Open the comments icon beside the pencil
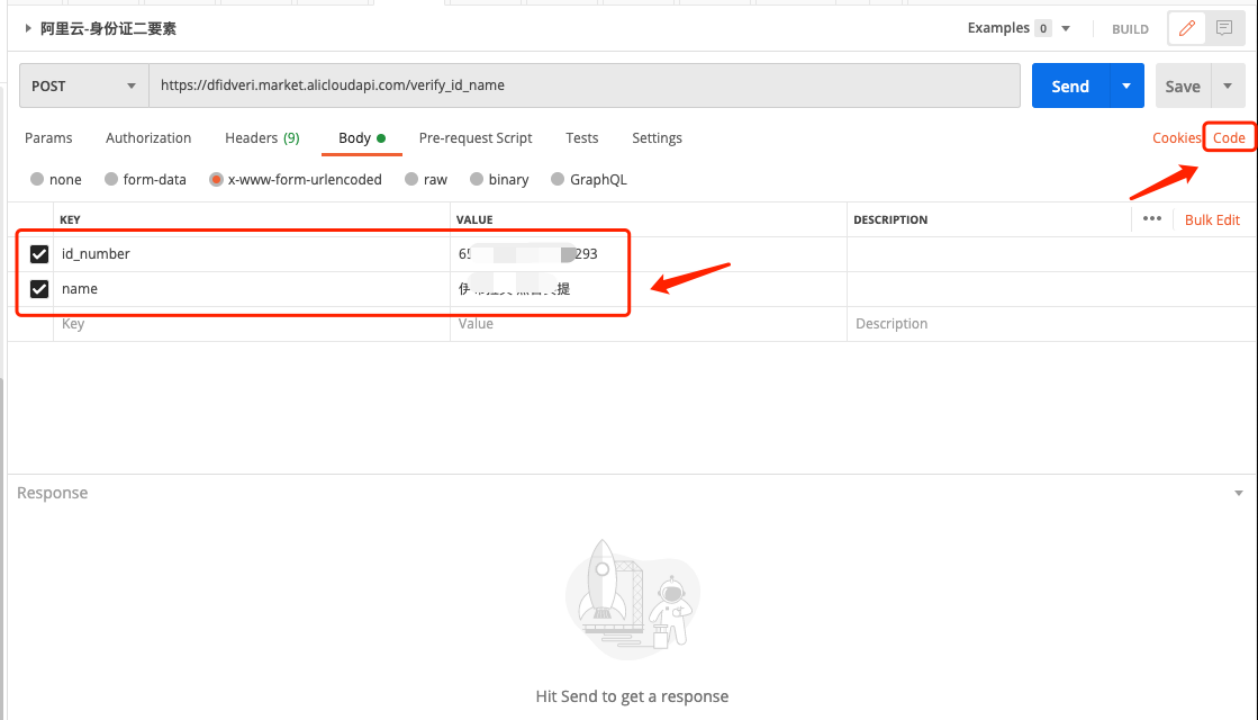 [x=1224, y=29]
